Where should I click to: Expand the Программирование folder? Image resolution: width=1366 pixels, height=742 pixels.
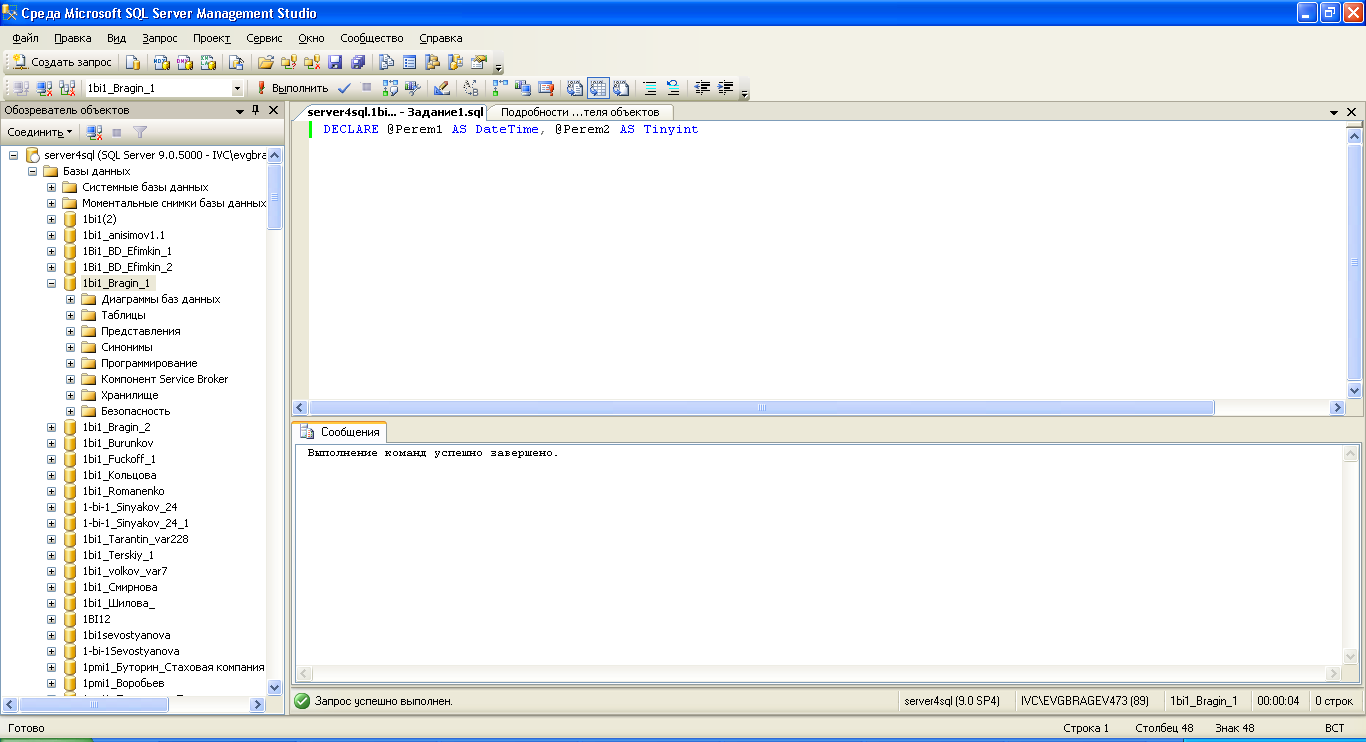tap(71, 363)
